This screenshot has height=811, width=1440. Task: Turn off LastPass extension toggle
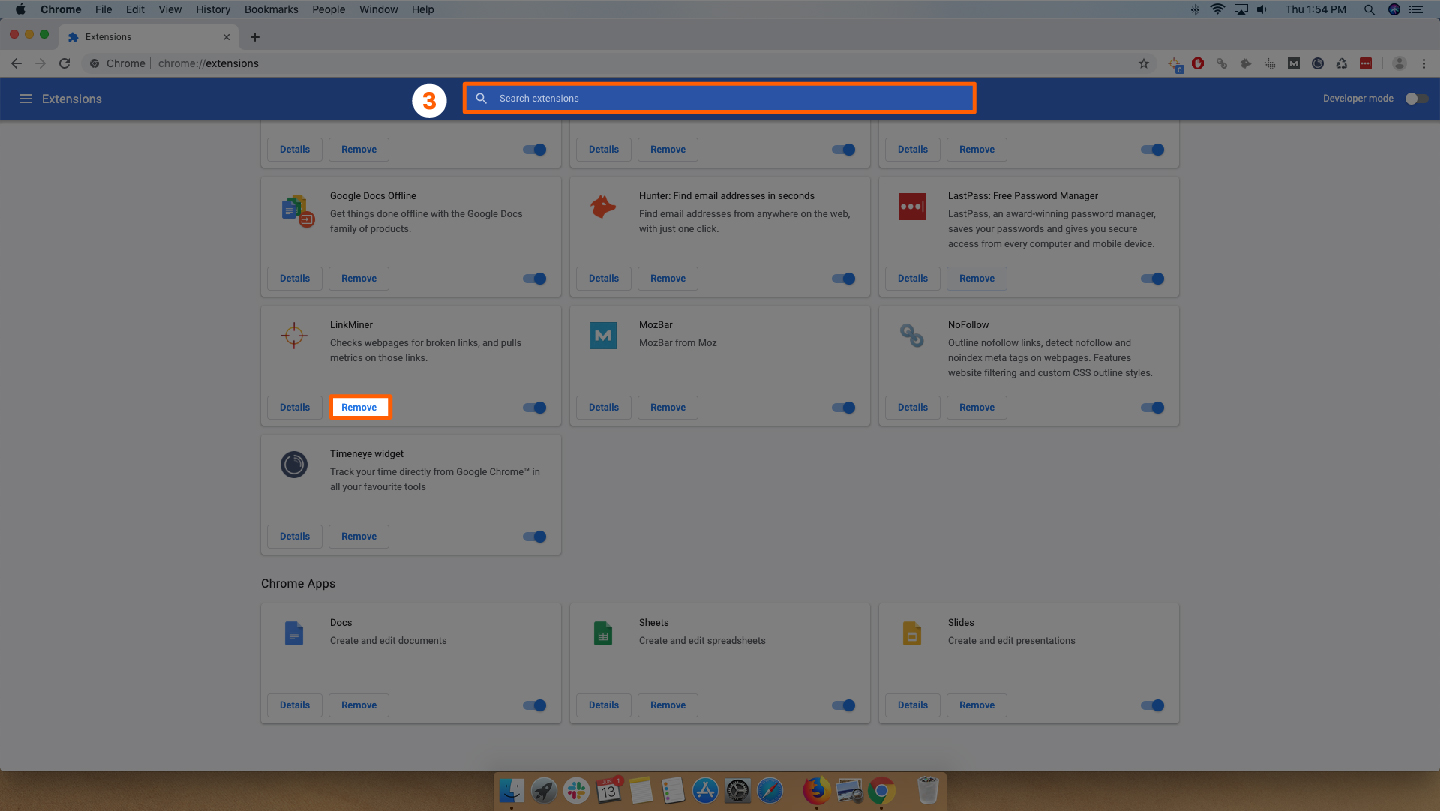1153,278
